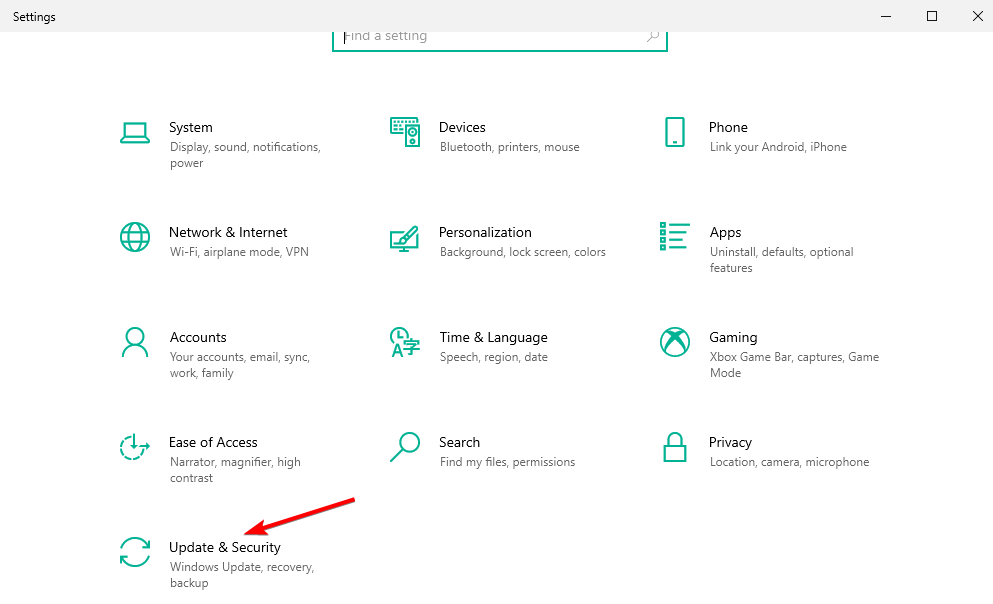Select the Accounts person icon

point(135,343)
